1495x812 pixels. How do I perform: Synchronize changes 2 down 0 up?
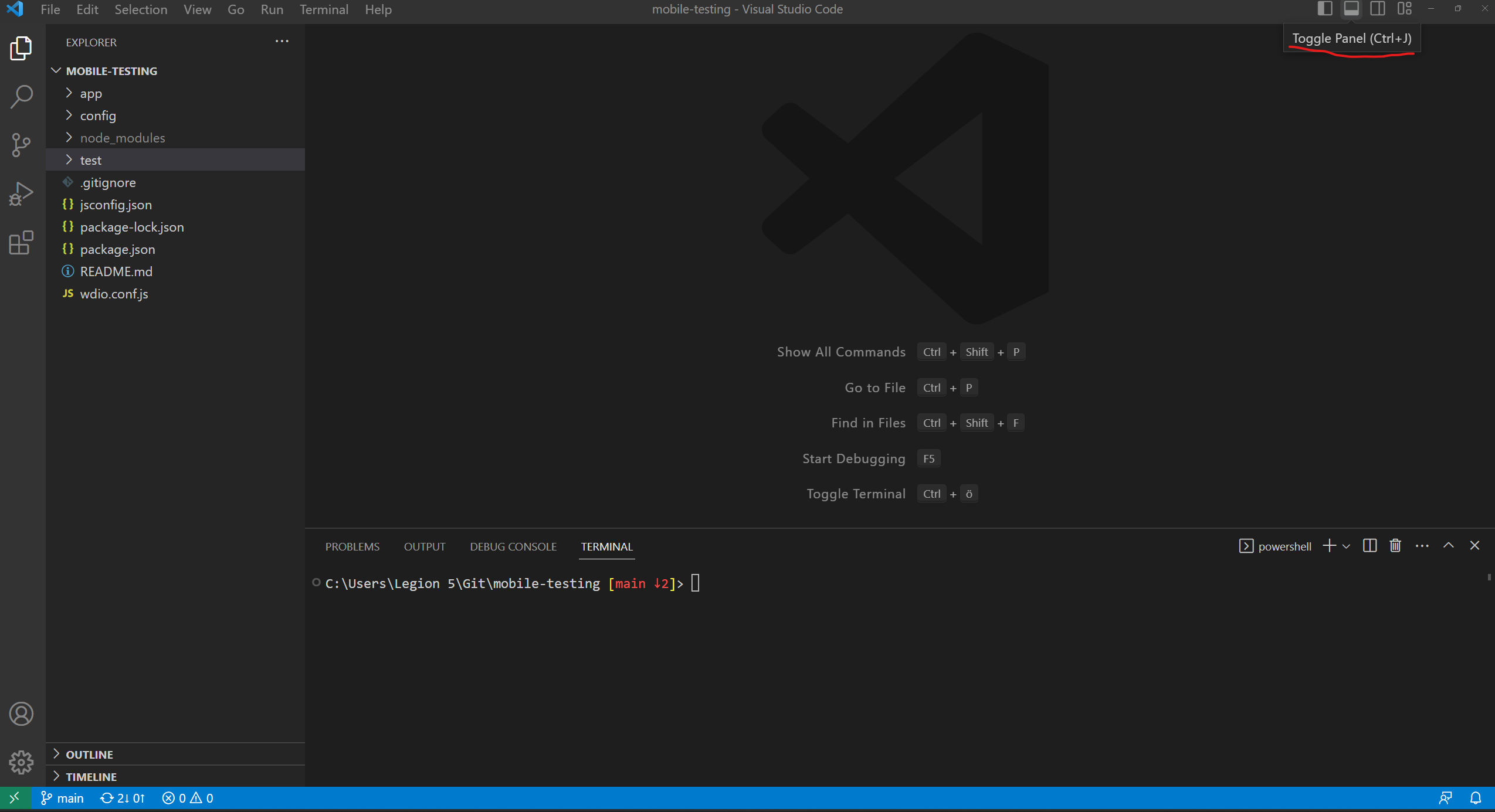coord(122,798)
